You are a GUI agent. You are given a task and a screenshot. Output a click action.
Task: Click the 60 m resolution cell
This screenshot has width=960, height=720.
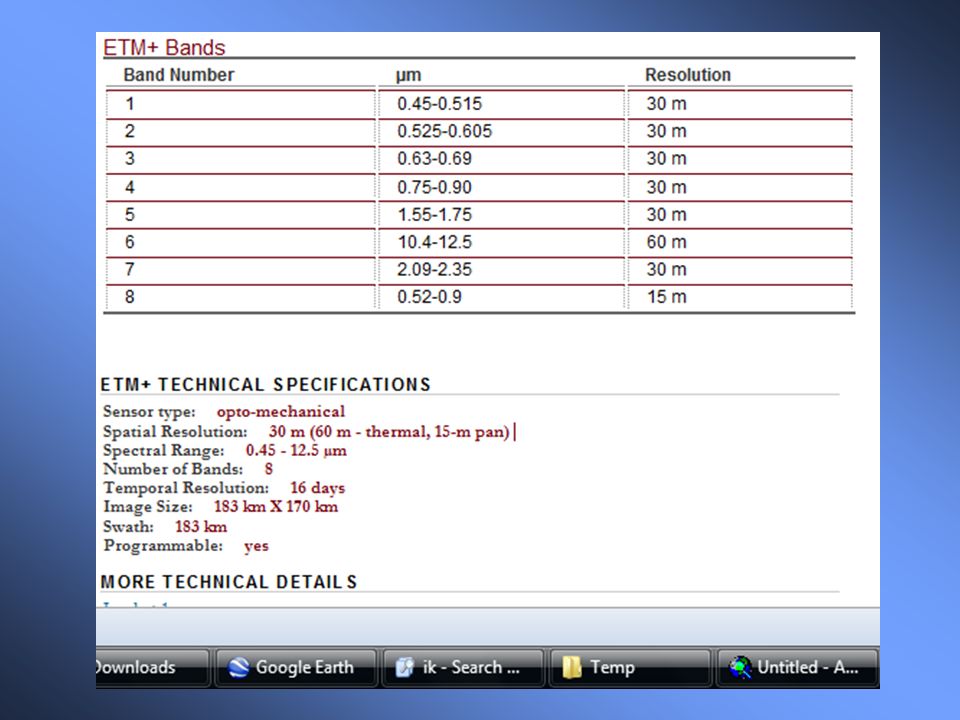coord(740,242)
